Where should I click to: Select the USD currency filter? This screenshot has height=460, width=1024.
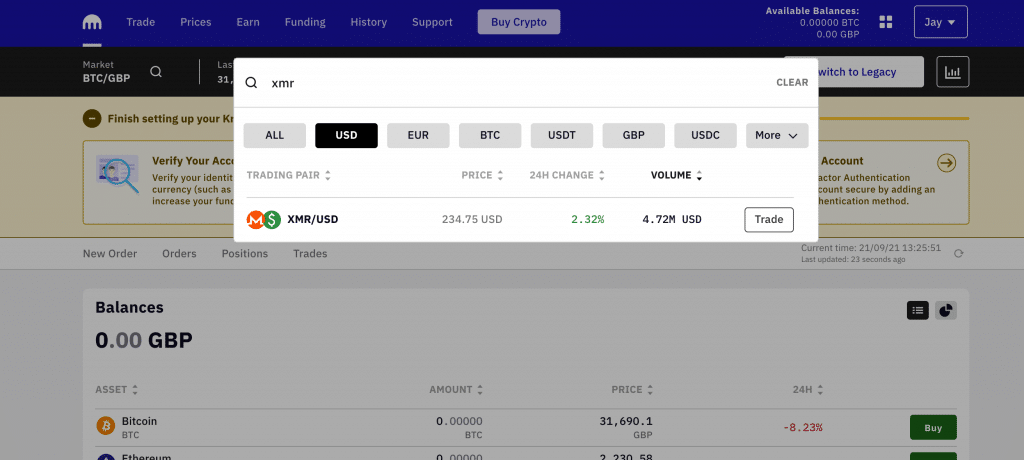(346, 135)
